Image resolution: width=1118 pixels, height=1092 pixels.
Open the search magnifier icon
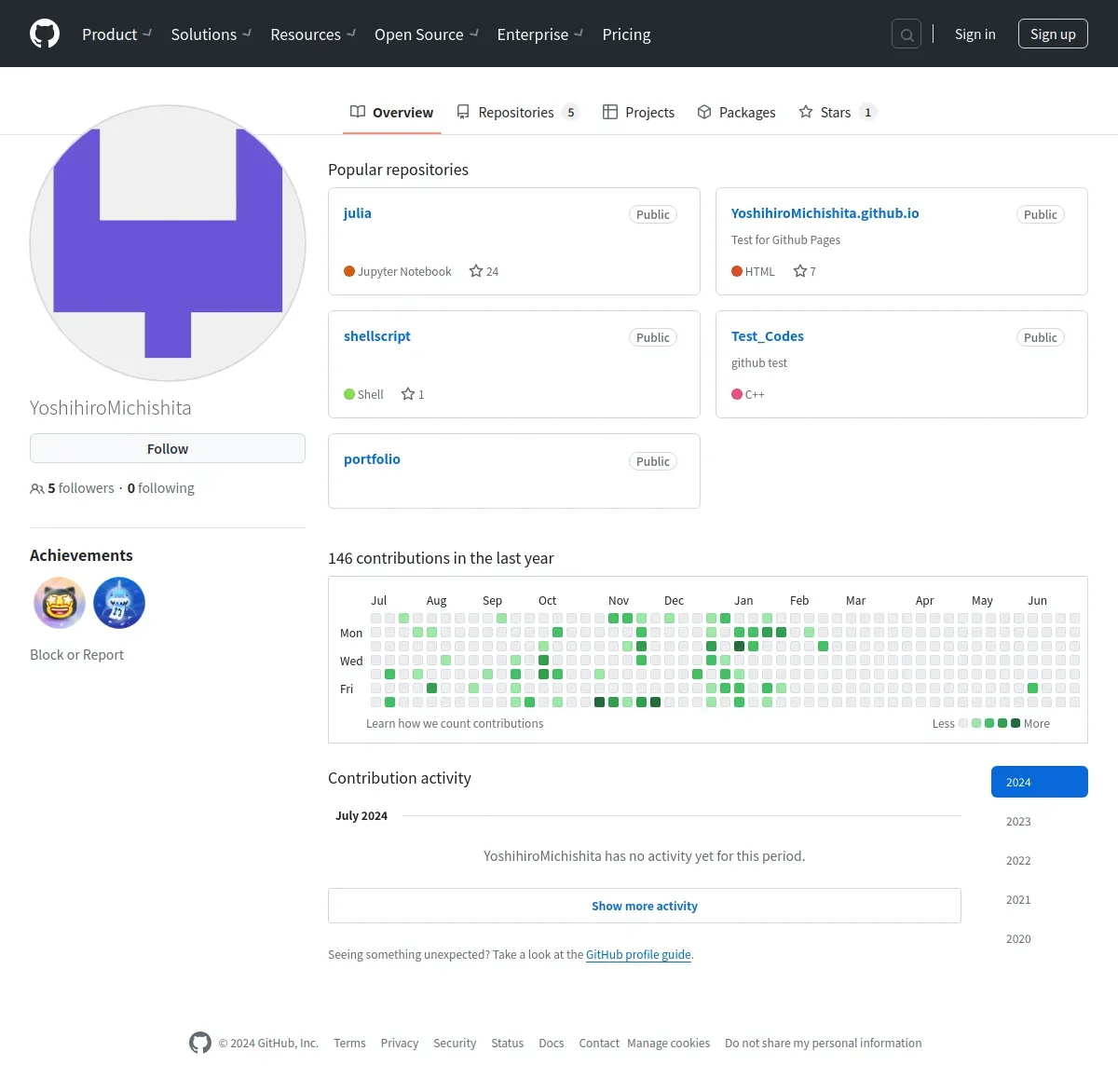907,34
